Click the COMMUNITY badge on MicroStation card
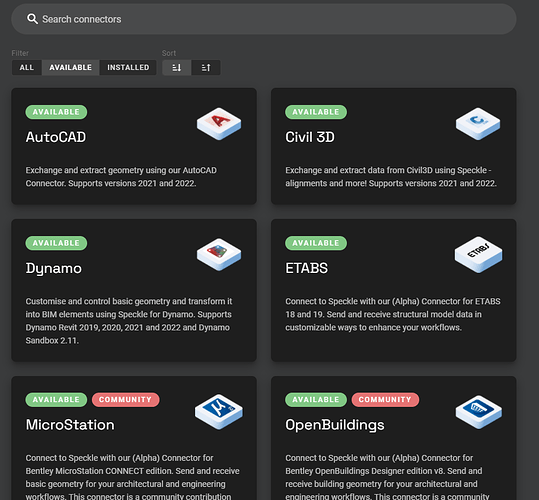Image resolution: width=539 pixels, height=500 pixels. coord(125,400)
